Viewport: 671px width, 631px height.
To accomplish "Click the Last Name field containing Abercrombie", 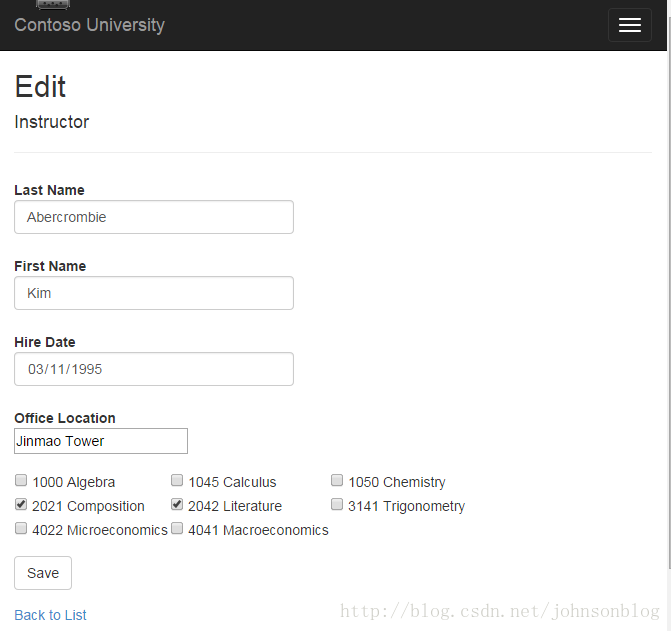I will [x=154, y=217].
